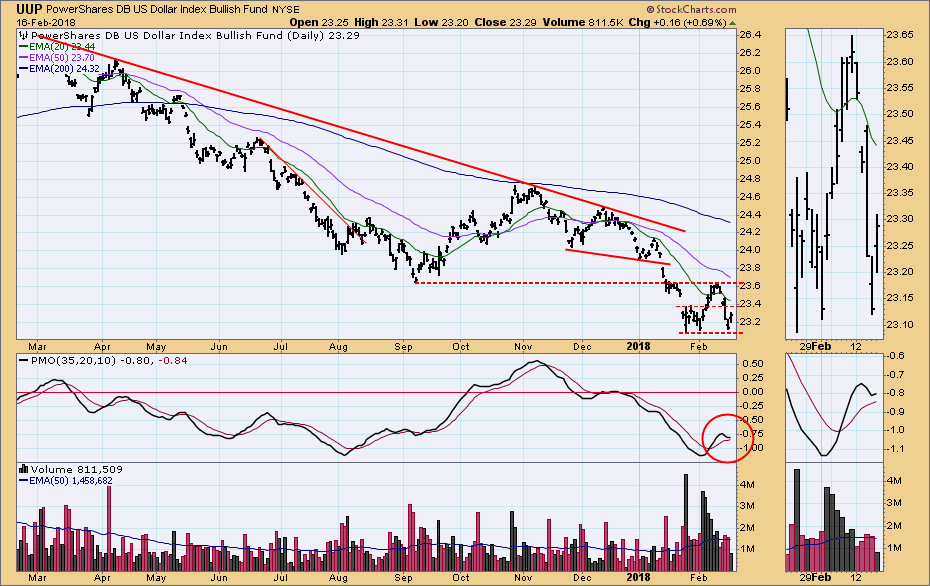The image size is (930, 586).
Task: Click the Volume 811,509 legend label
Action: pyautogui.click(x=77, y=469)
